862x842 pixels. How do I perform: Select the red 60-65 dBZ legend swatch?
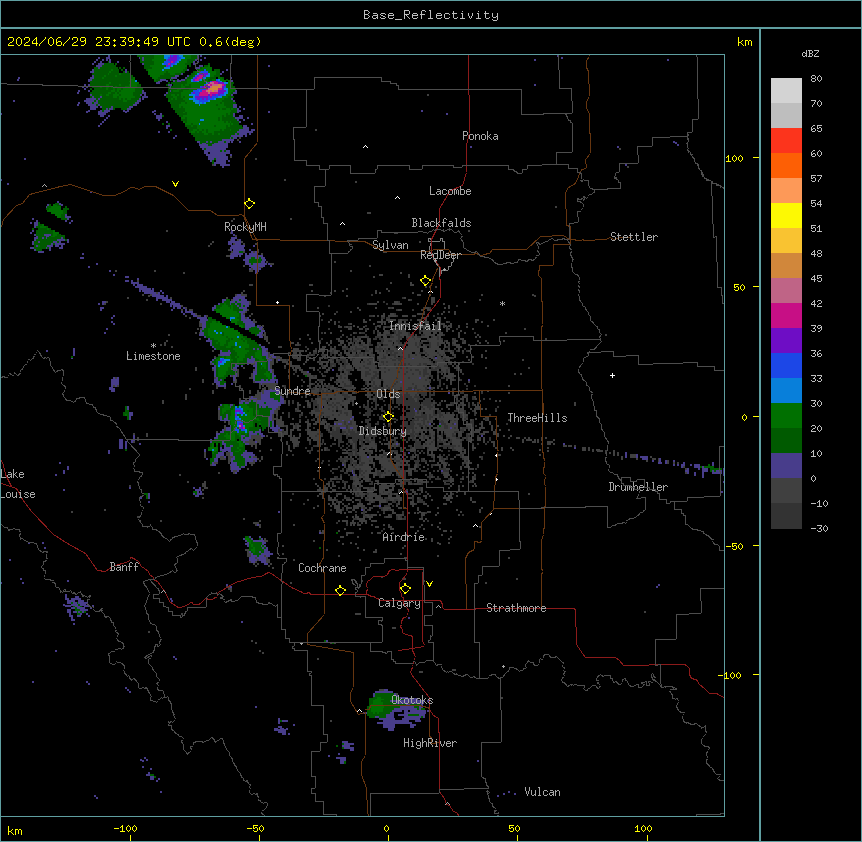(x=786, y=141)
